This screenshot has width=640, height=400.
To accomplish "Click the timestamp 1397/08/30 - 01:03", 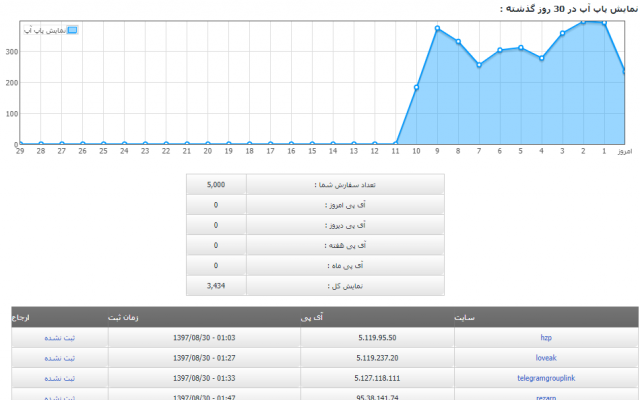I will click(204, 338).
